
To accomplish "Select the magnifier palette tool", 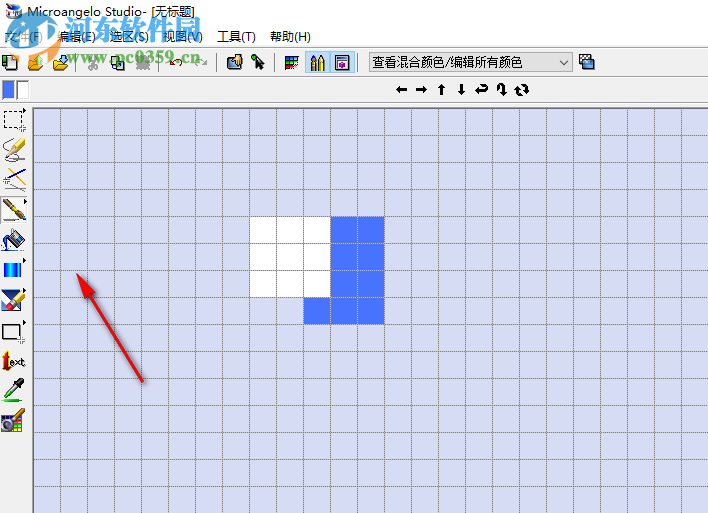I will click(14, 420).
